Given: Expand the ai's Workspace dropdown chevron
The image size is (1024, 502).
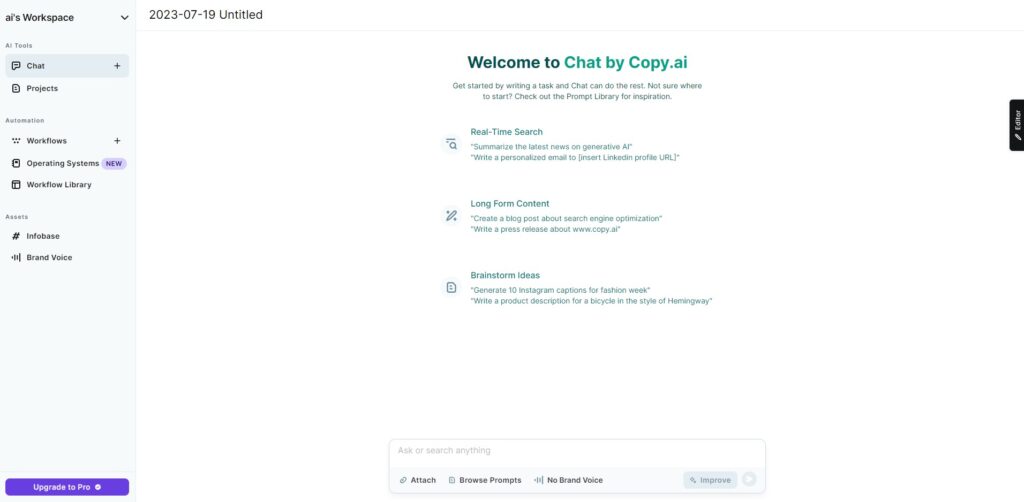Looking at the screenshot, I should (x=124, y=18).
